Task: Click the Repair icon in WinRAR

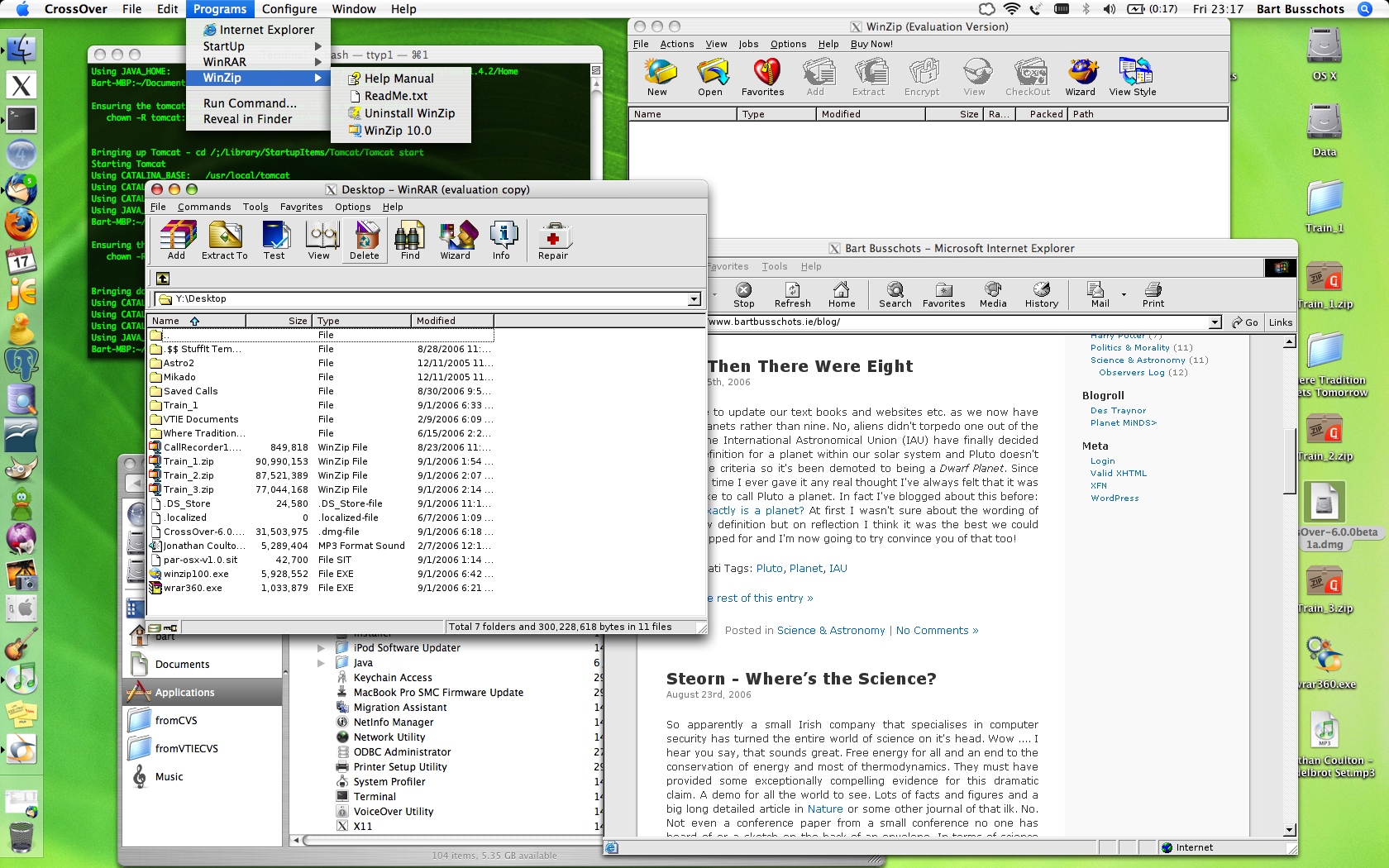Action: point(553,241)
